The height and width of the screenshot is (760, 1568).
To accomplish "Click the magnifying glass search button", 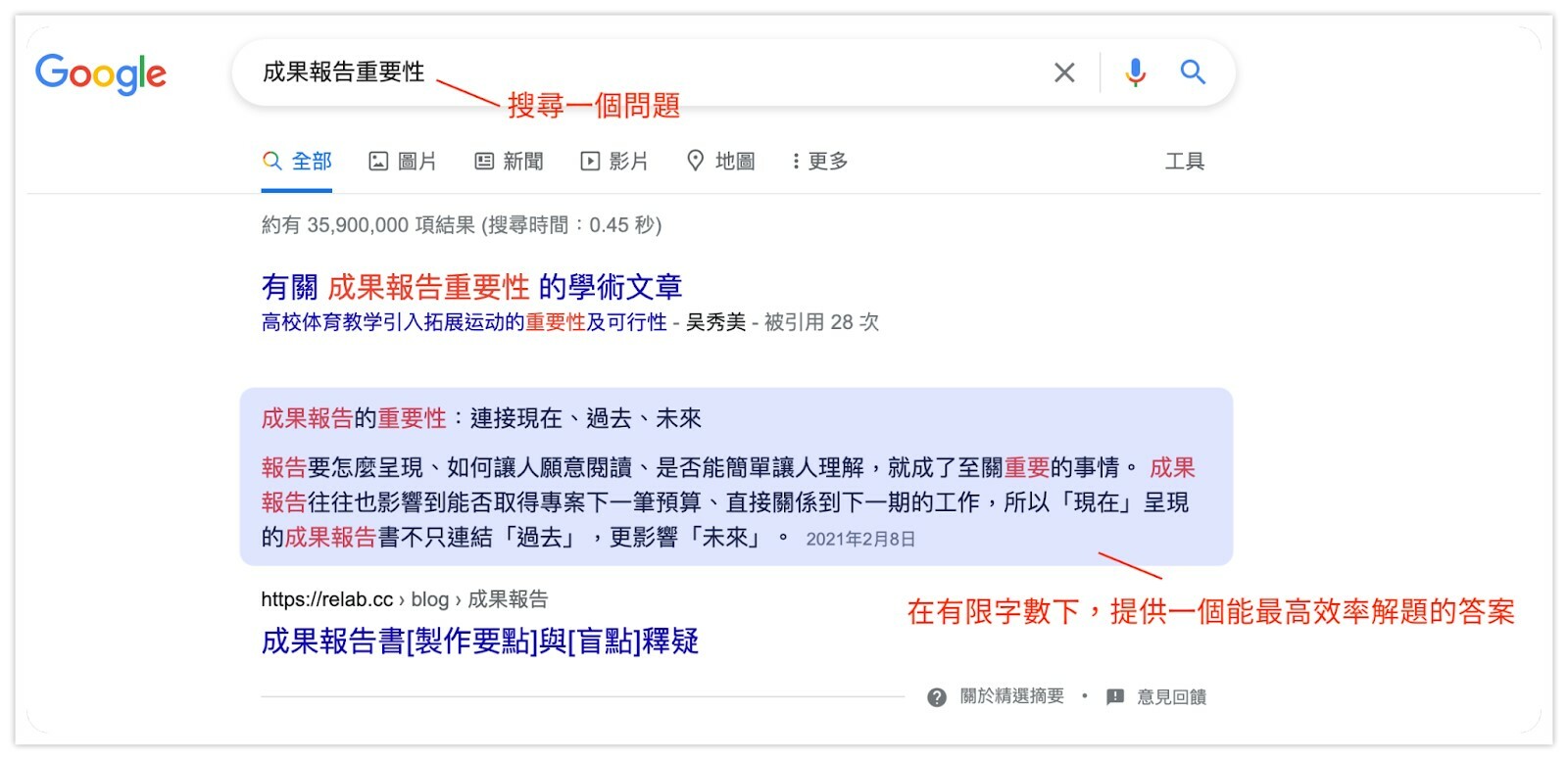I will pos(1192,71).
